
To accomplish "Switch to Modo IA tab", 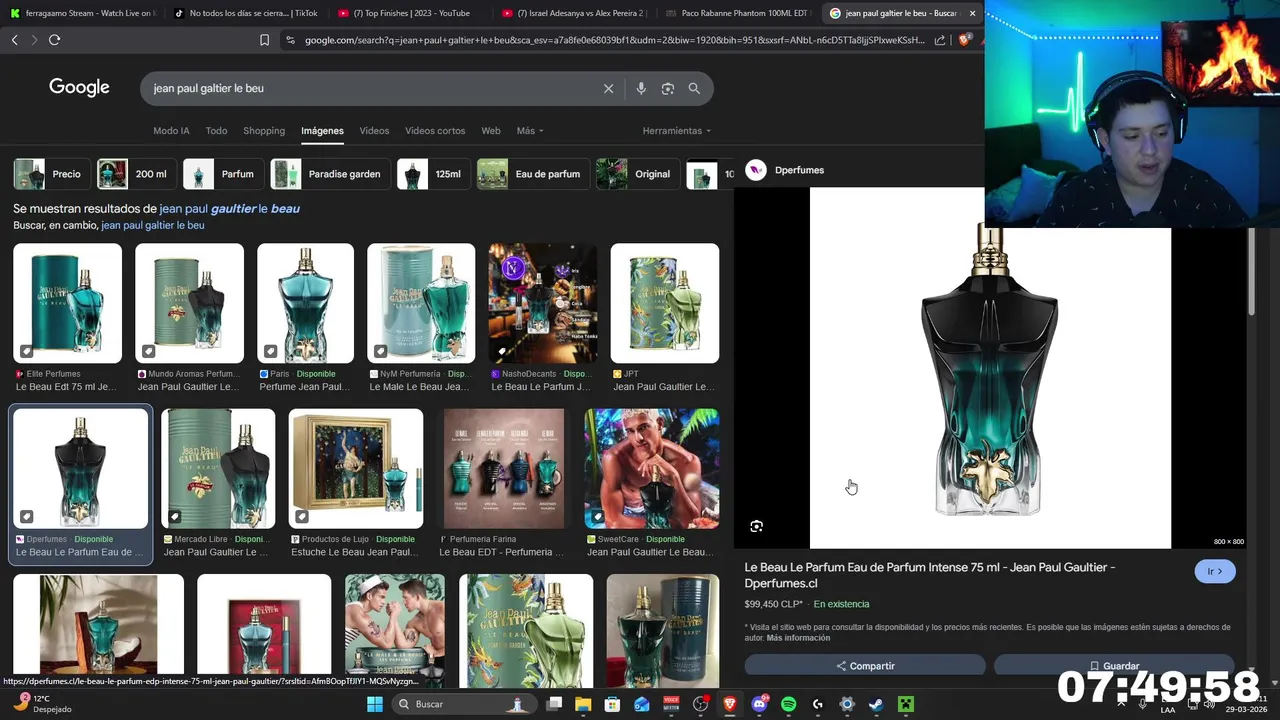I will pos(171,131).
